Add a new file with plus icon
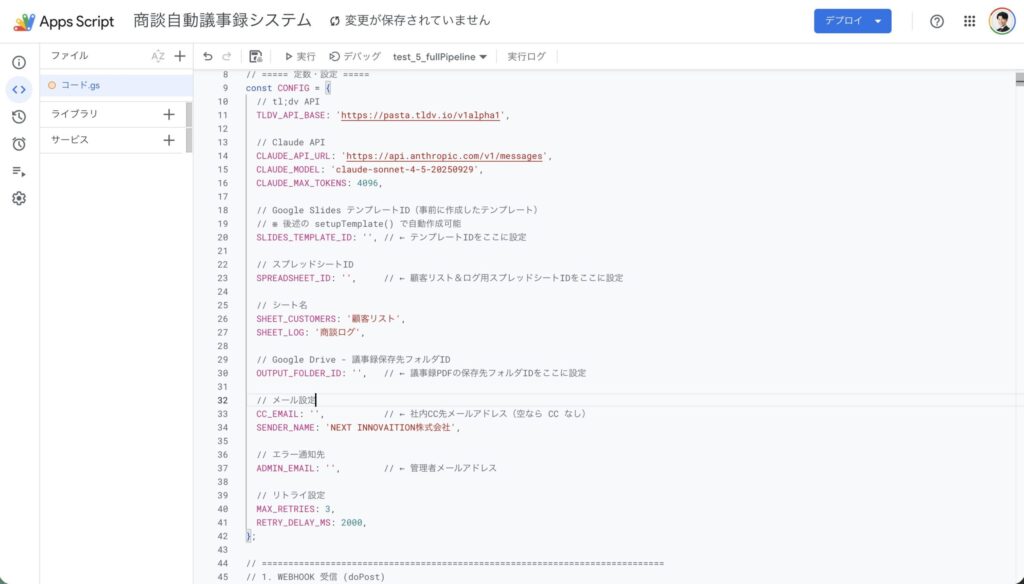The image size is (1024, 584). coord(180,57)
